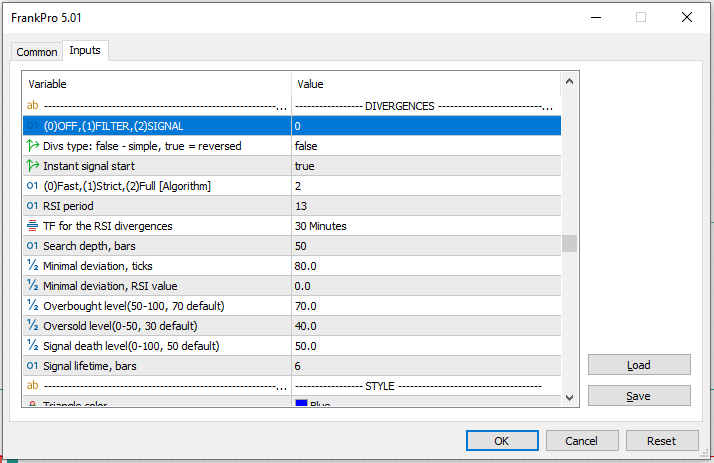Open the 30 Minutes timeframe dropdown value
The image size is (714, 463).
(x=425, y=226)
